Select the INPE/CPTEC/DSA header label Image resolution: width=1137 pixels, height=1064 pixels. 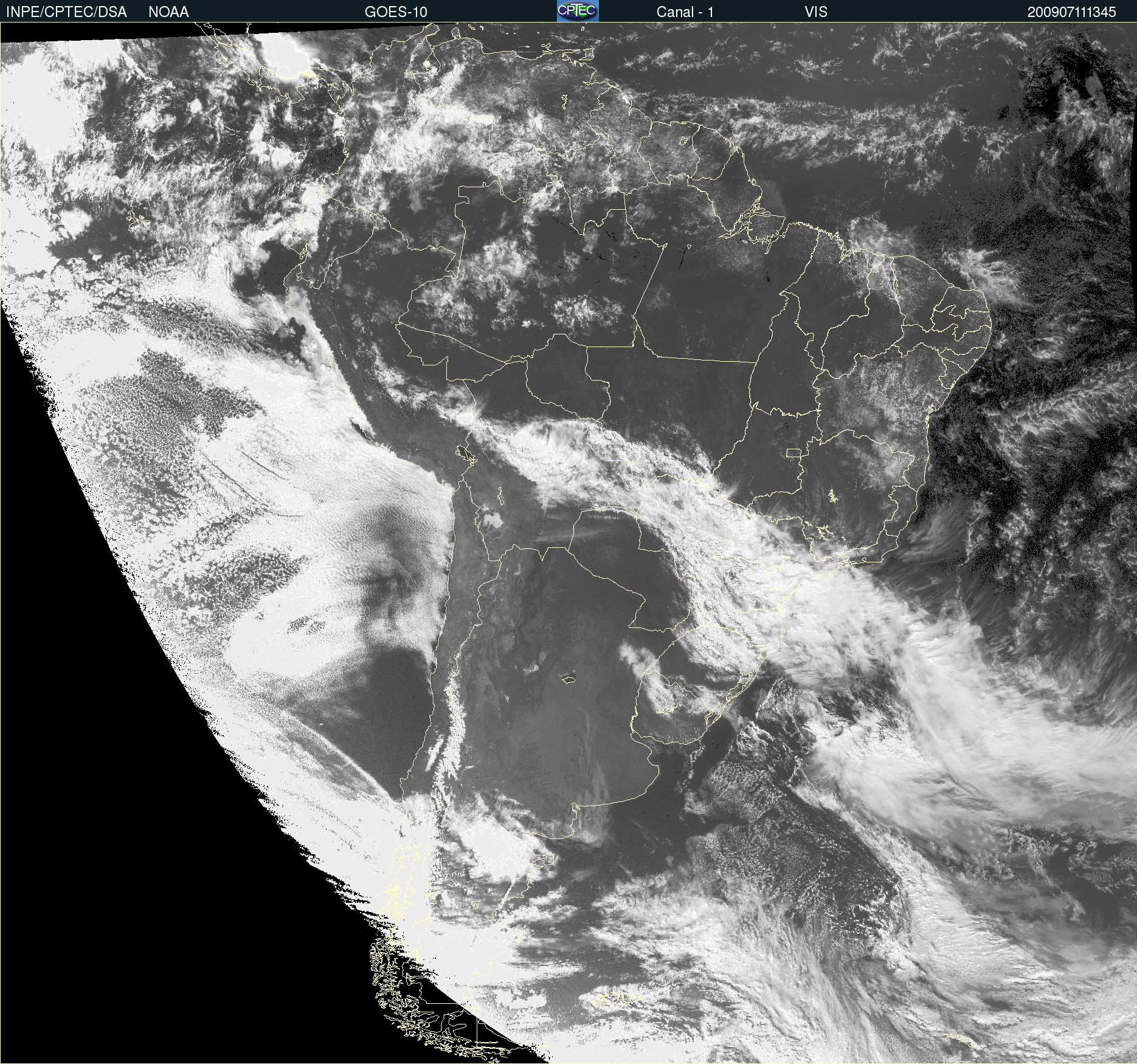[66, 12]
